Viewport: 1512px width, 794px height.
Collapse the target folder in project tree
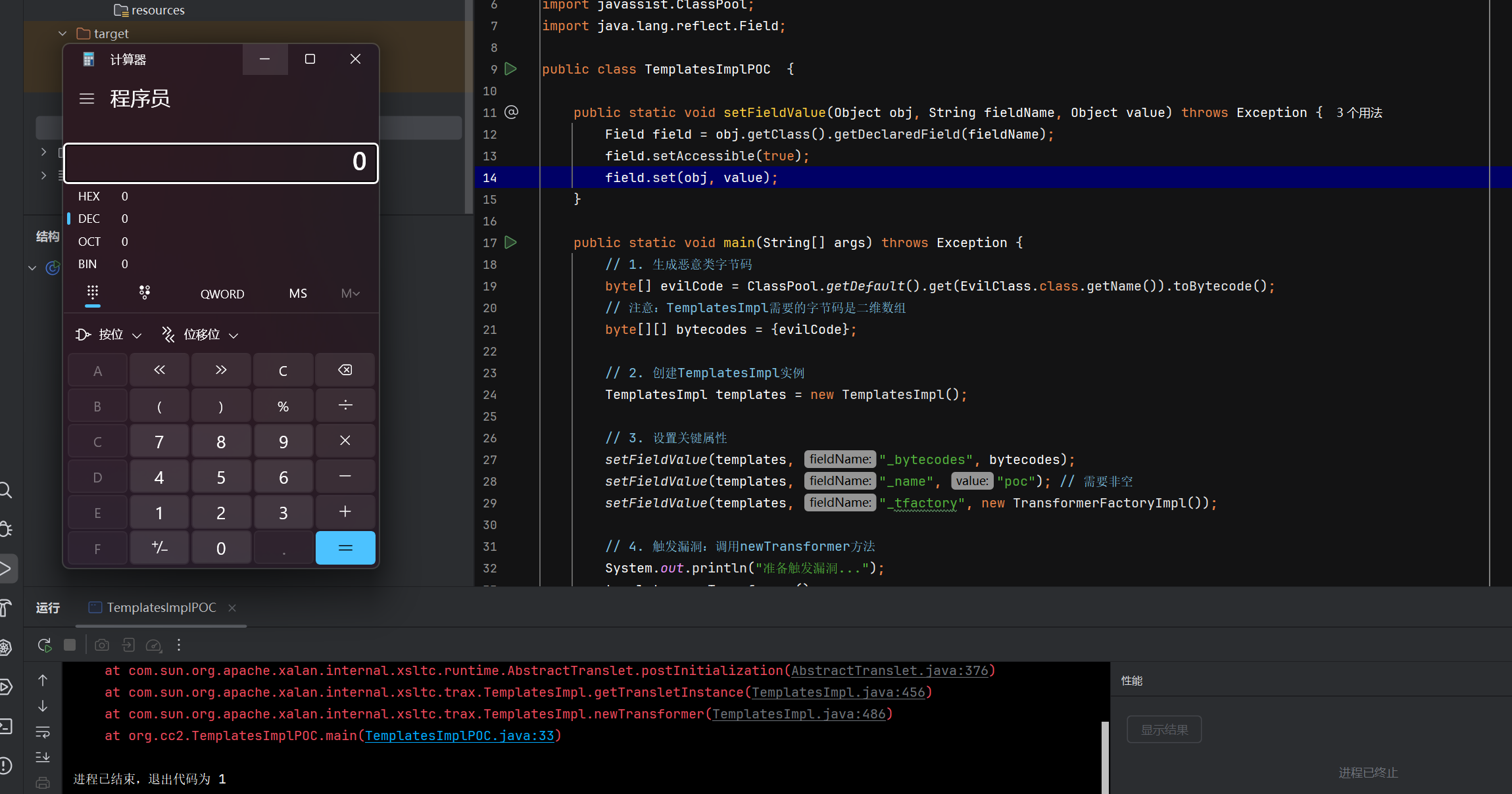[x=62, y=34]
